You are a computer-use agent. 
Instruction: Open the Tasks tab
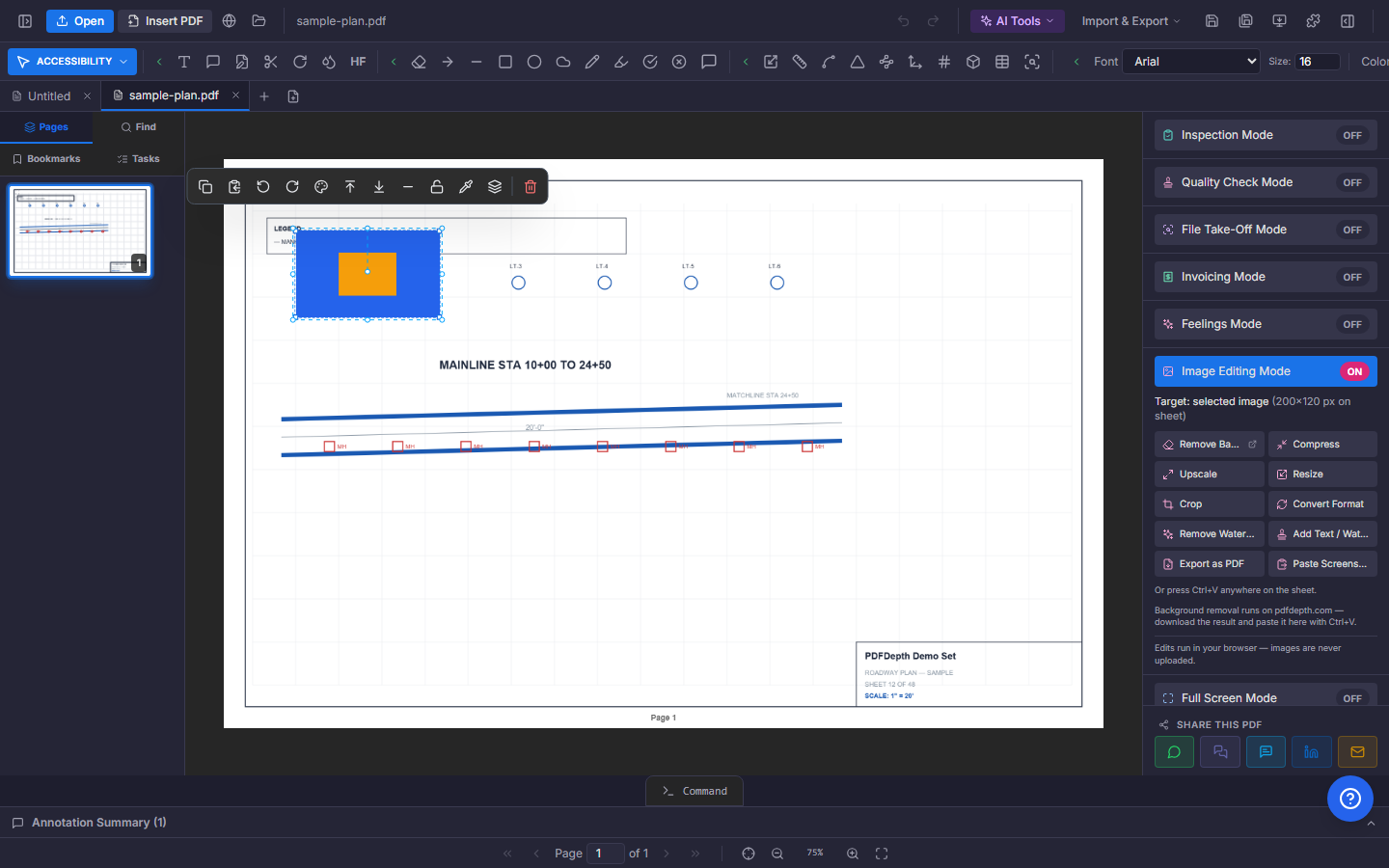(x=138, y=159)
